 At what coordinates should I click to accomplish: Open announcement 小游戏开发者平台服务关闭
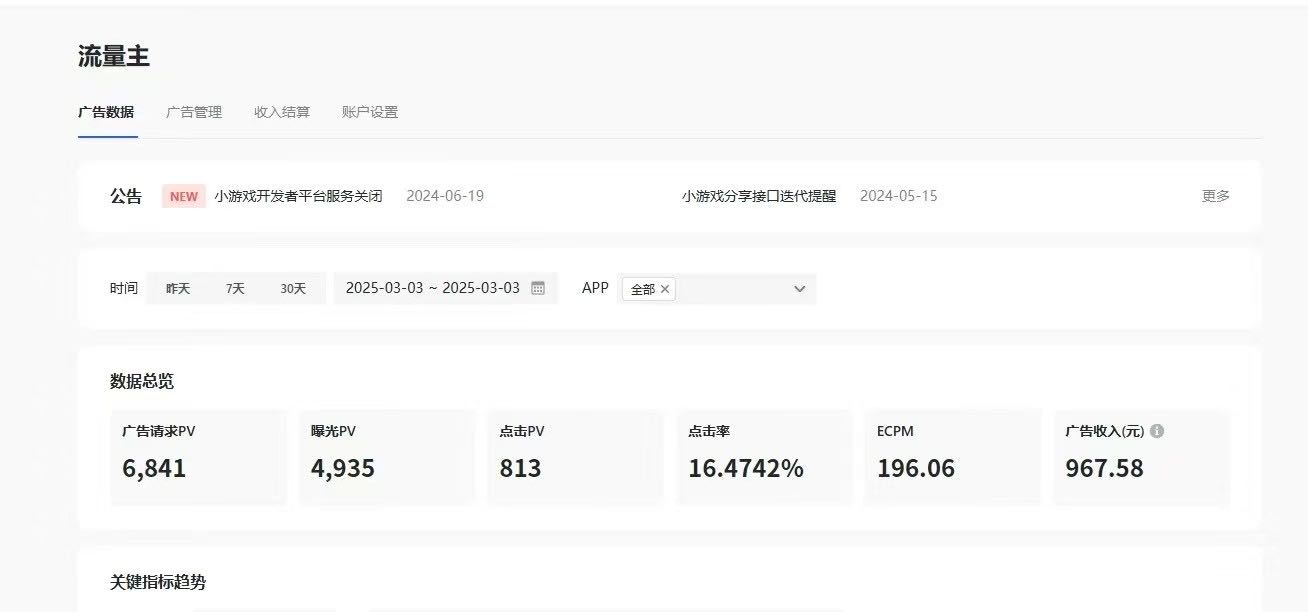(x=298, y=196)
